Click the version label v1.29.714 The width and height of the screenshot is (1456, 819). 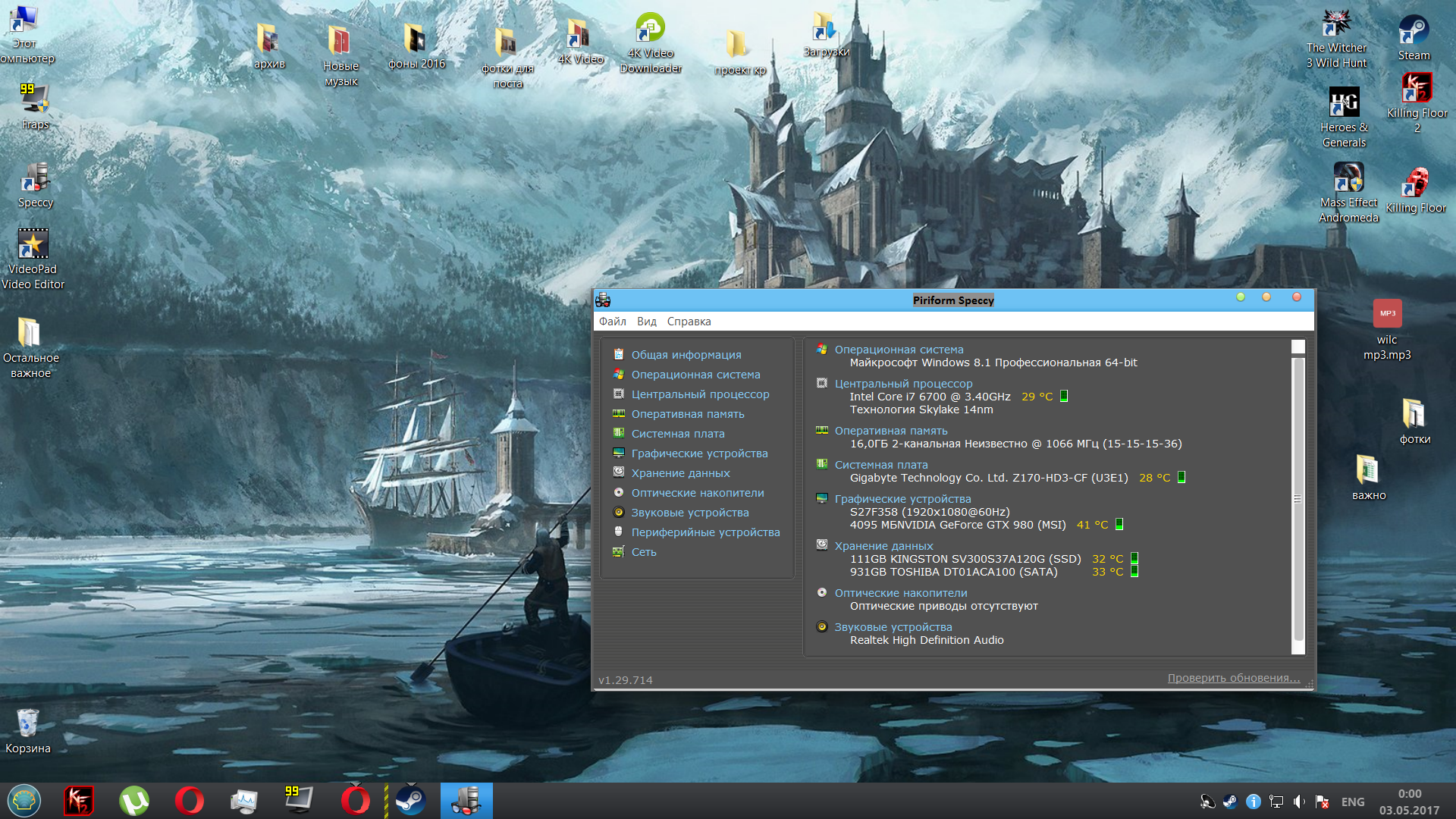coord(625,680)
